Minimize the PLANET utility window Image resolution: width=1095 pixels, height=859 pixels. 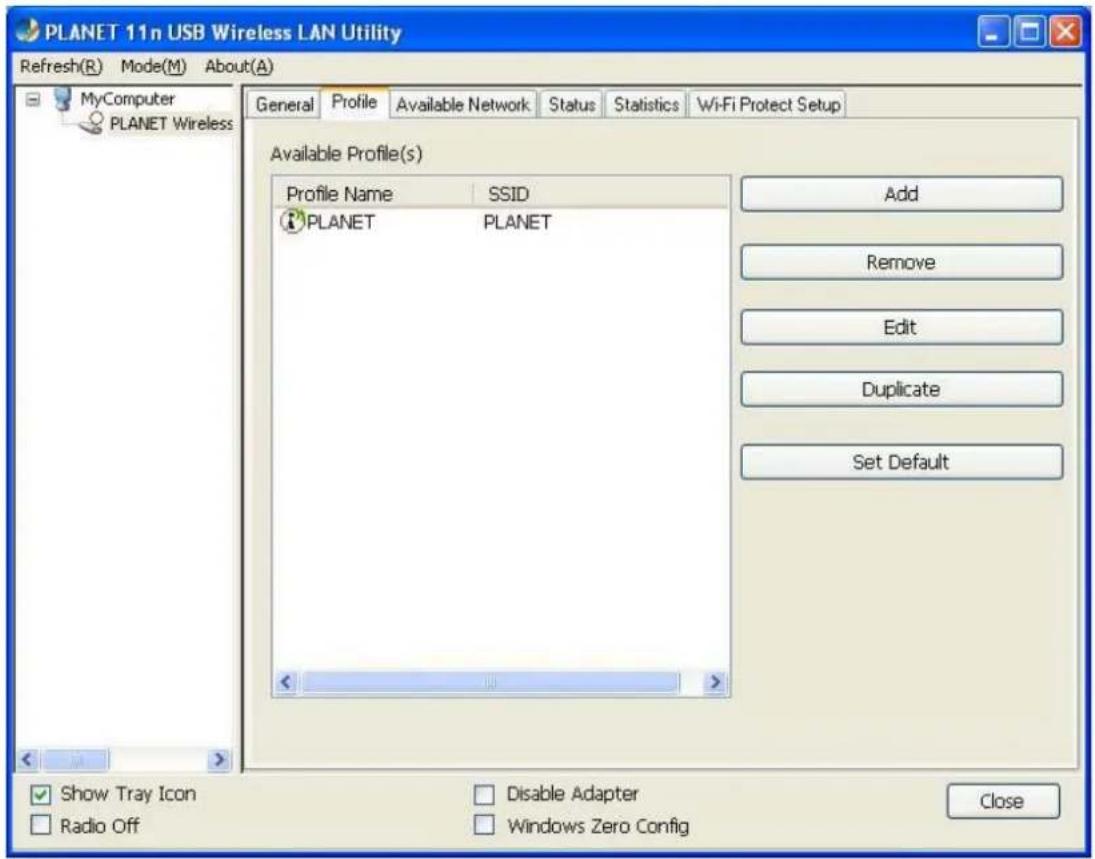[x=993, y=33]
